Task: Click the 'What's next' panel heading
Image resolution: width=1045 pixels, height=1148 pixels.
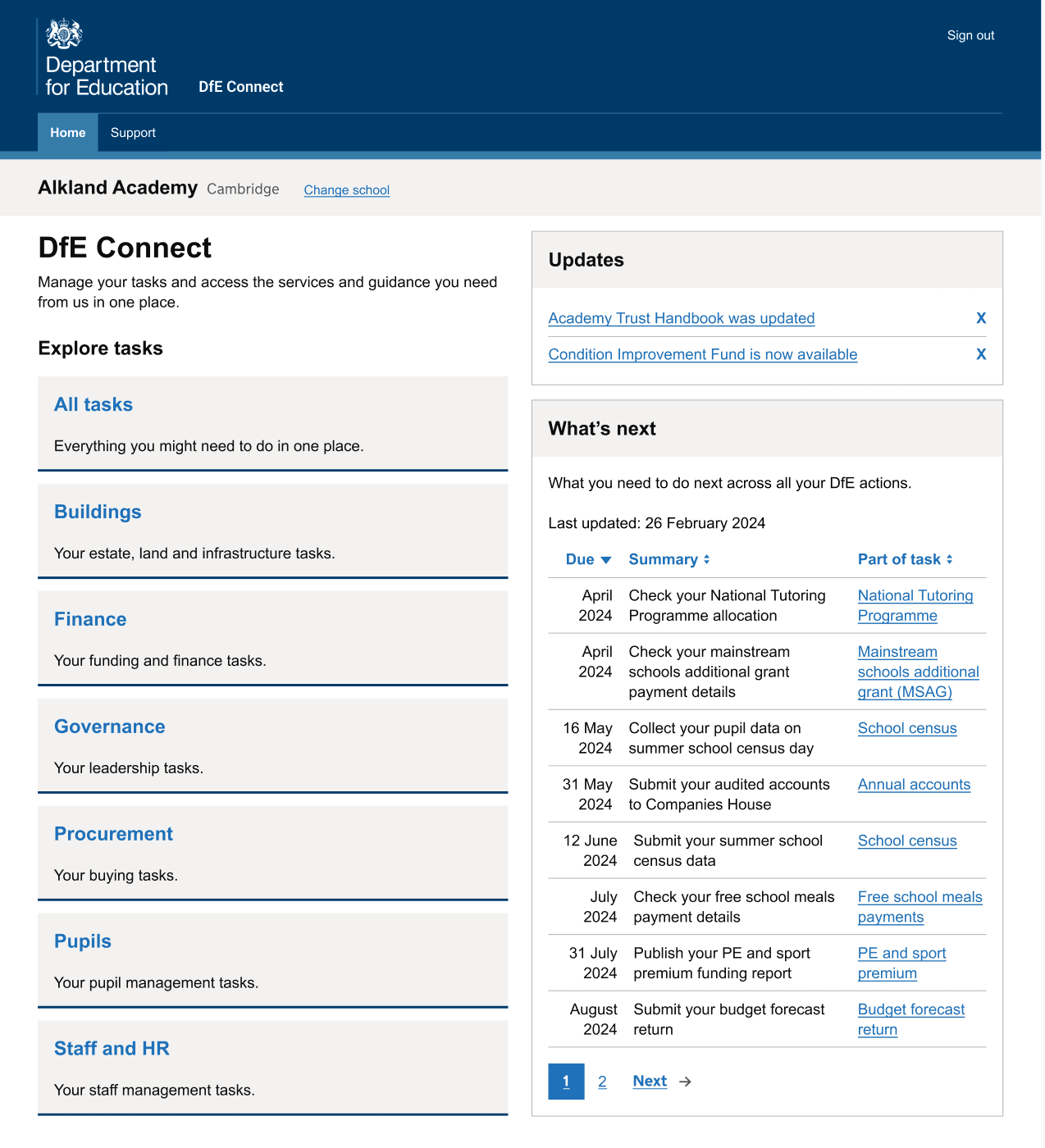Action: point(602,429)
